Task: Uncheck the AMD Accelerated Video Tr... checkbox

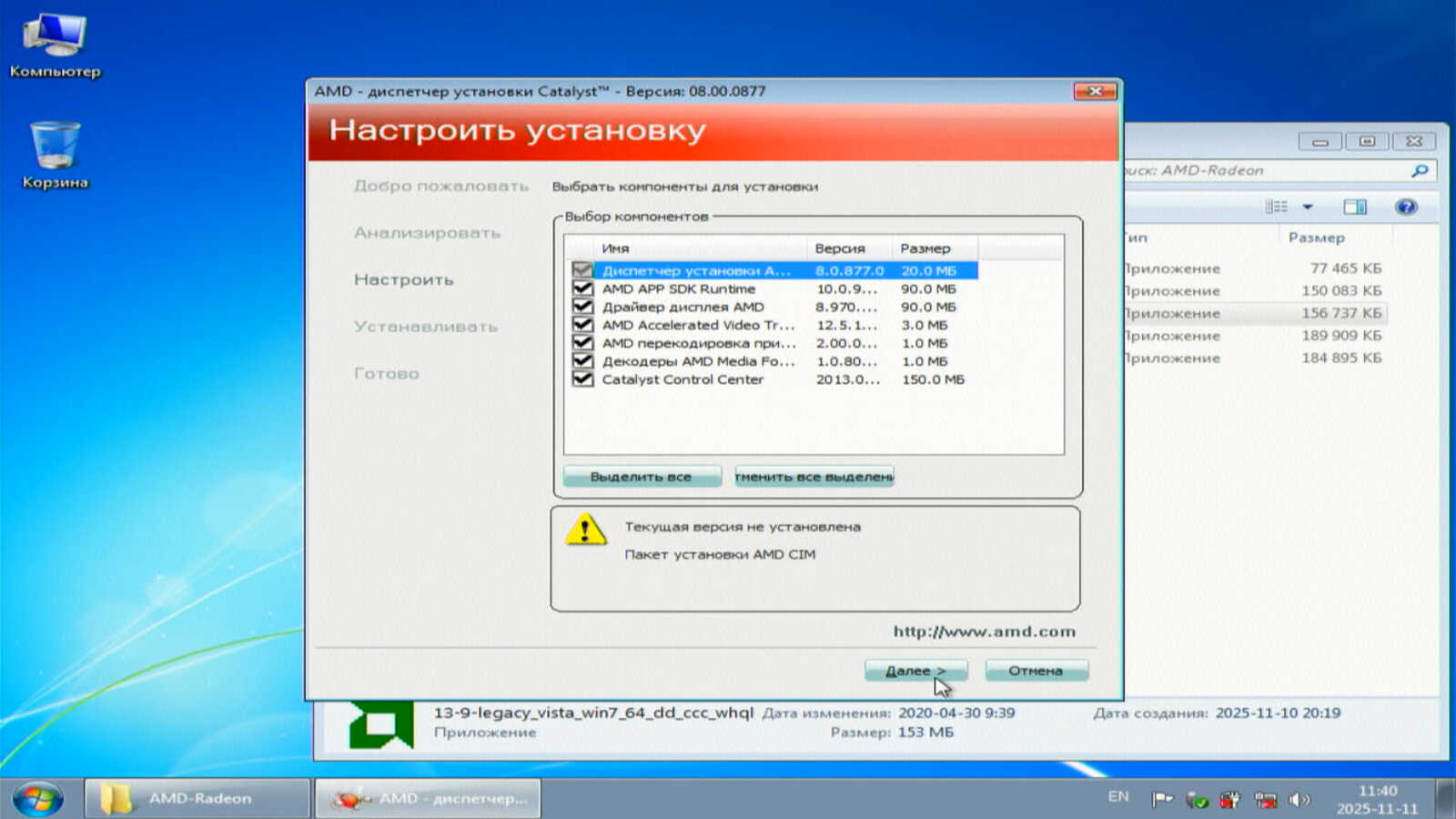Action: [582, 325]
